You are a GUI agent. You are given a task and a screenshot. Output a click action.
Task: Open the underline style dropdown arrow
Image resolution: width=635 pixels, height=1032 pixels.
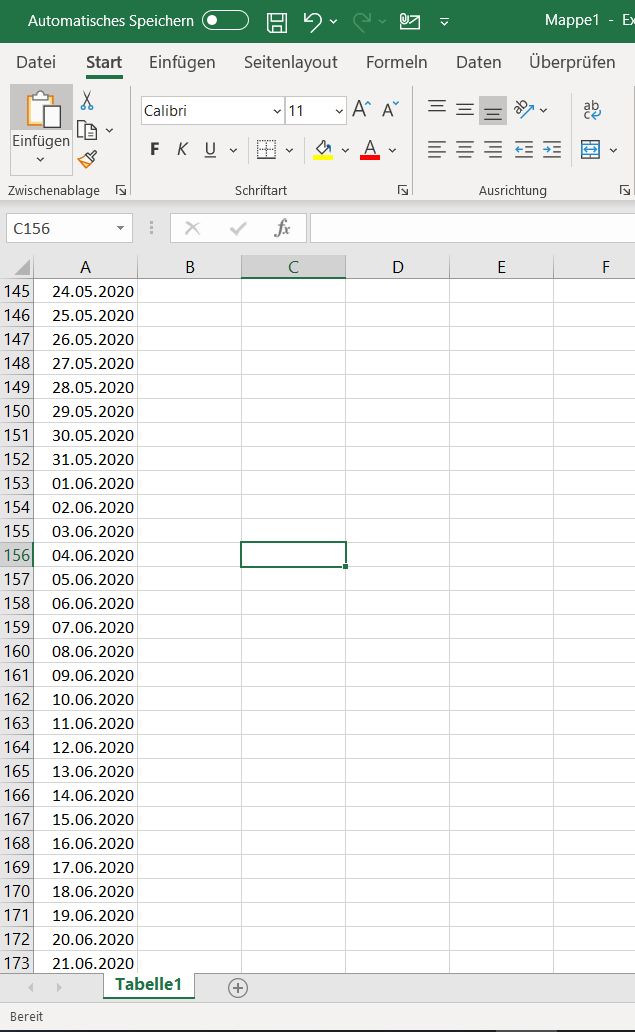(x=234, y=150)
